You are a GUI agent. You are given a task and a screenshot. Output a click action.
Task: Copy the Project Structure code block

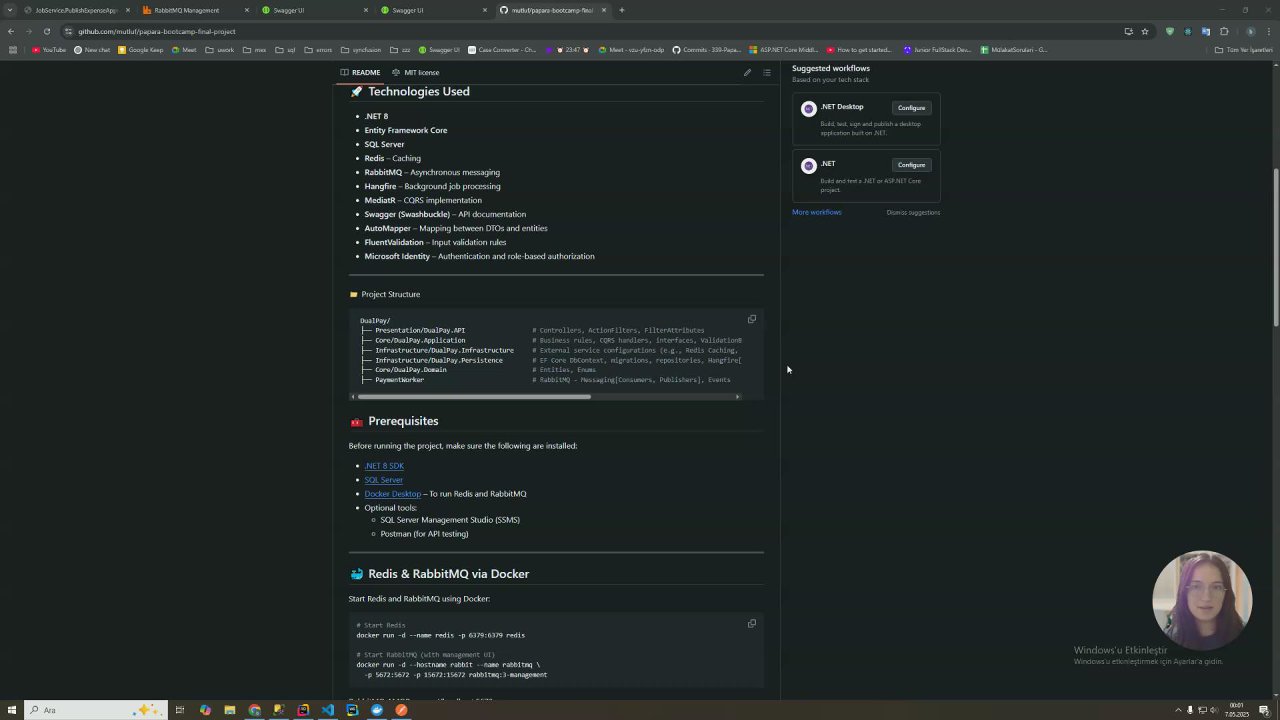point(752,319)
